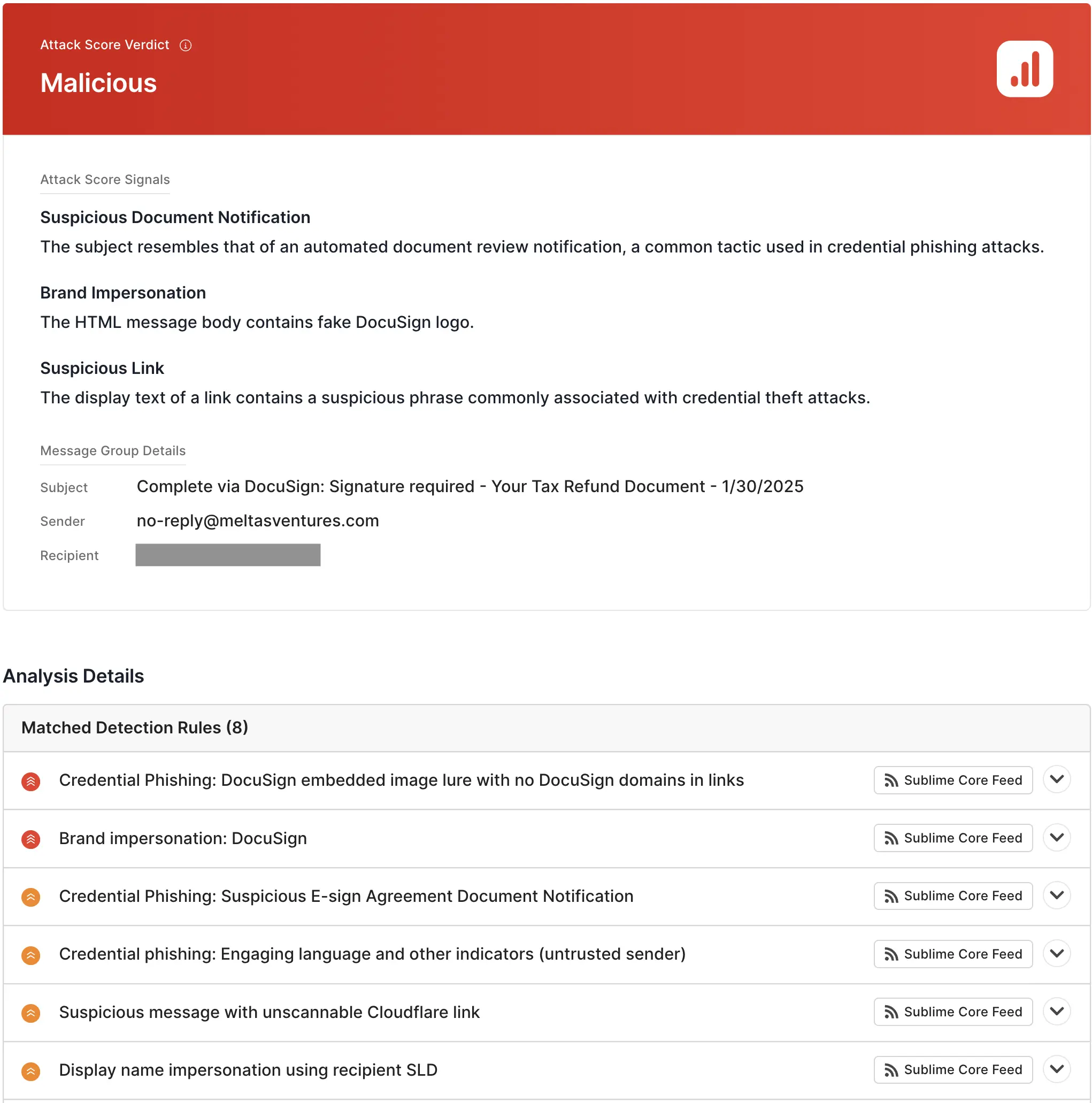This screenshot has height=1103, width=1092.
Task: Click orange severity icon for E-sign Agreement rule
Action: (31, 897)
